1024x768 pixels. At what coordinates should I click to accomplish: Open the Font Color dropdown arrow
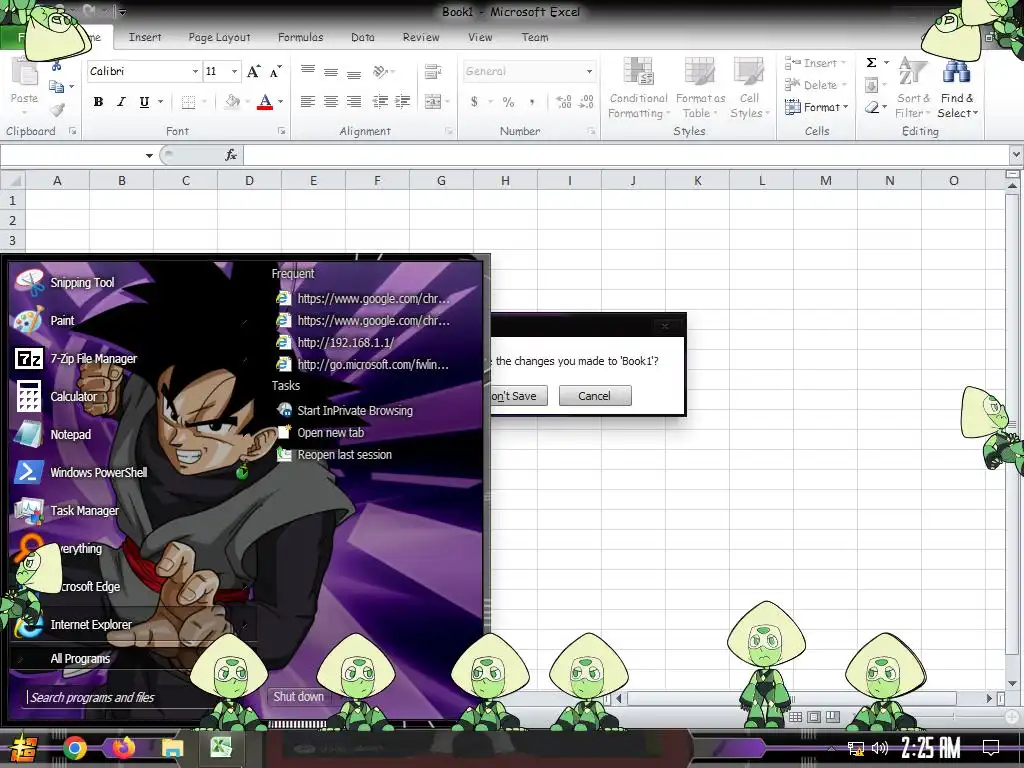pos(281,102)
